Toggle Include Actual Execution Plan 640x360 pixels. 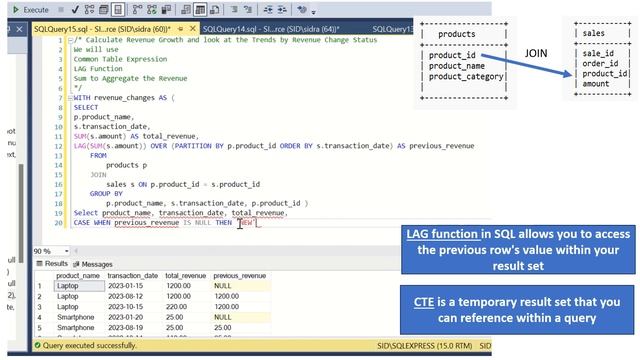pyautogui.click(x=138, y=9)
